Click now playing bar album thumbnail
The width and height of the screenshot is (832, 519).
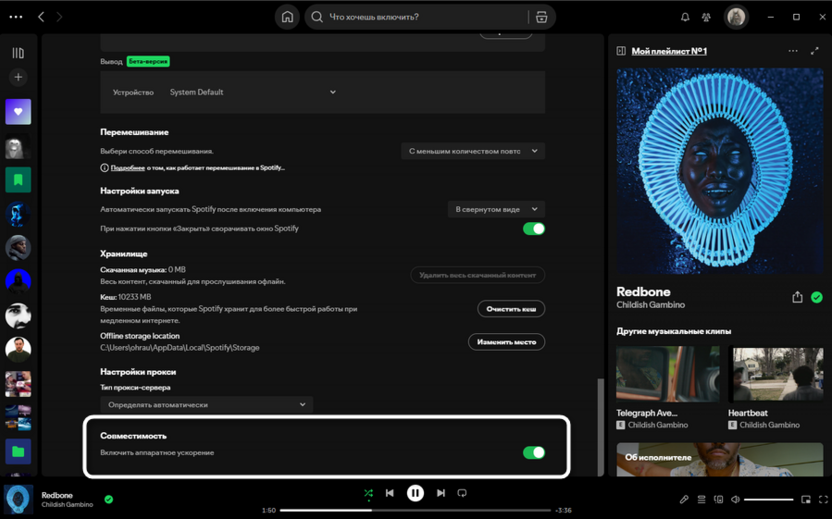[x=18, y=499]
